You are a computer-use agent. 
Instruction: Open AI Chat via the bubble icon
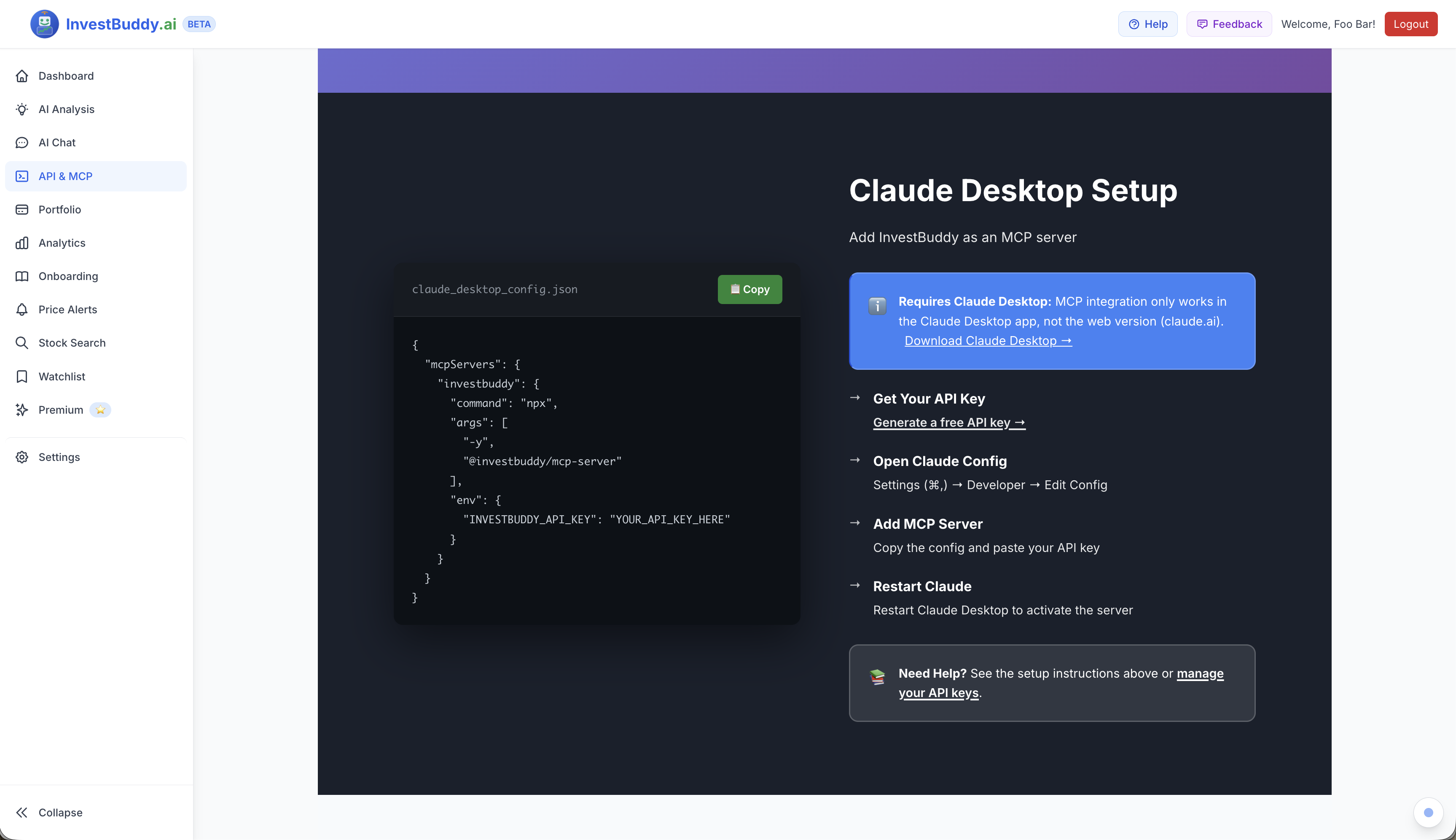(x=22, y=143)
